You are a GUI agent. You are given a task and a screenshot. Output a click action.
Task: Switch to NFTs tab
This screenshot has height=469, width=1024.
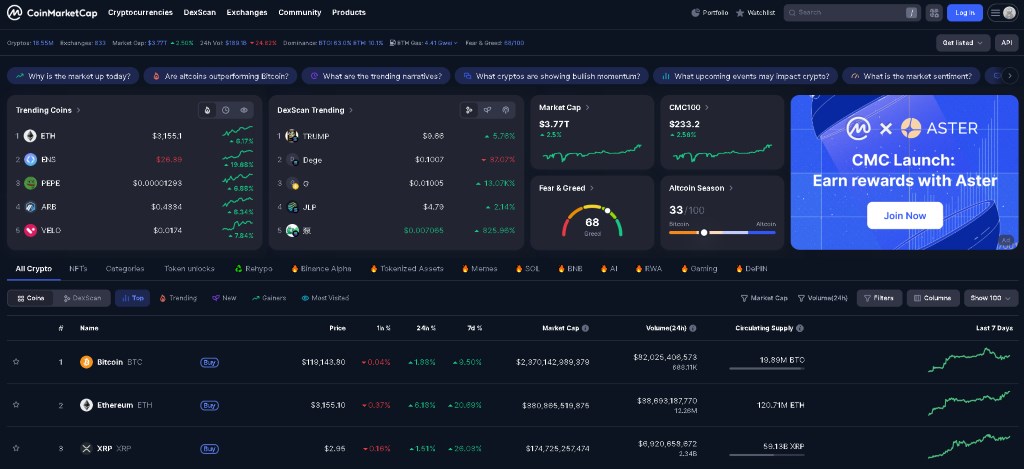(78, 268)
